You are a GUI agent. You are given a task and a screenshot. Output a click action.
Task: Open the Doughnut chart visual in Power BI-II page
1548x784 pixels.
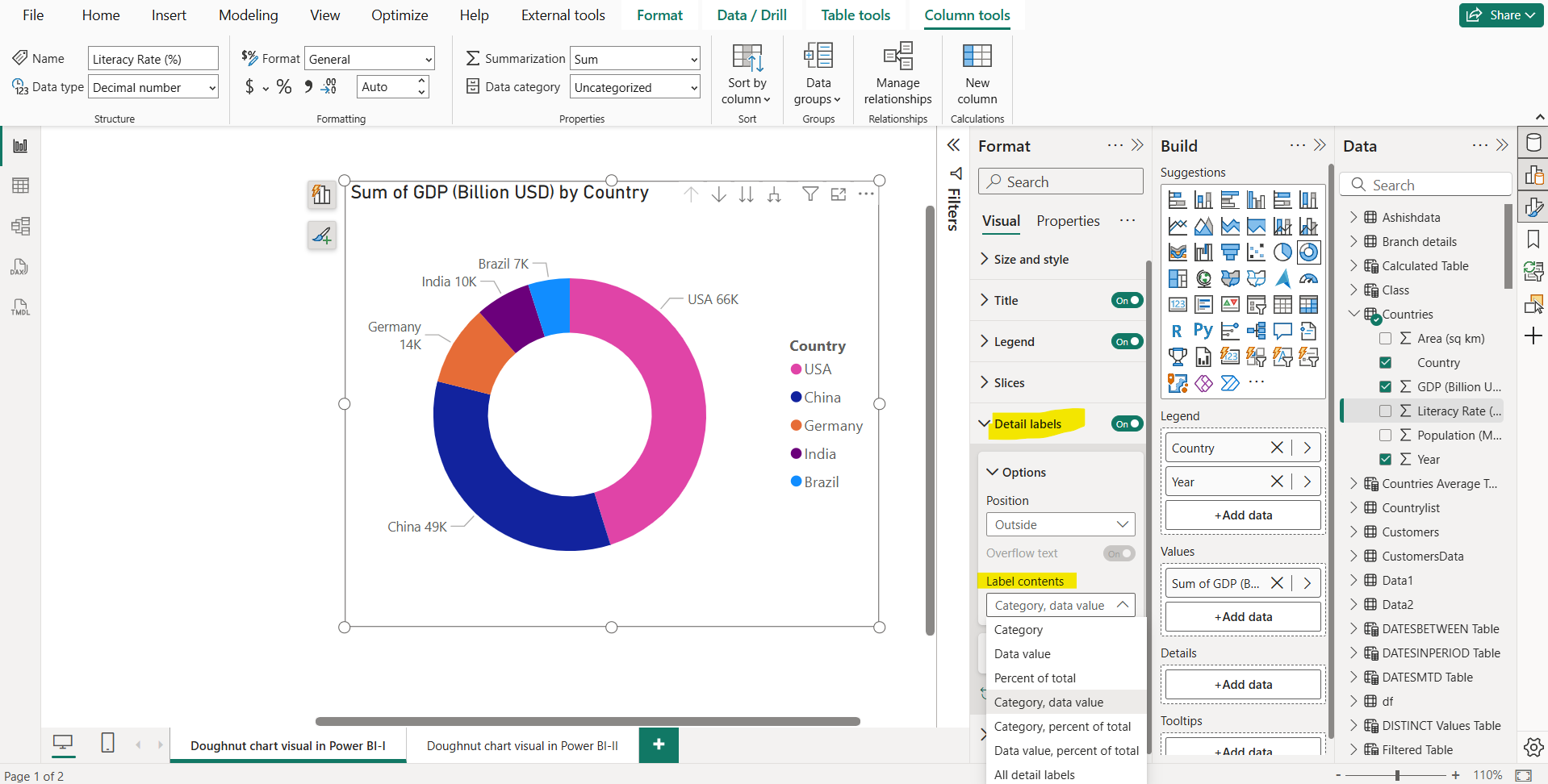[521, 745]
